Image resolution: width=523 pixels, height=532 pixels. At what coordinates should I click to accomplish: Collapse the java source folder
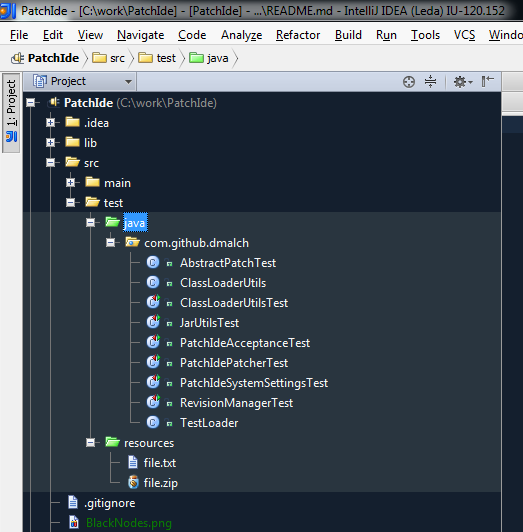91,223
